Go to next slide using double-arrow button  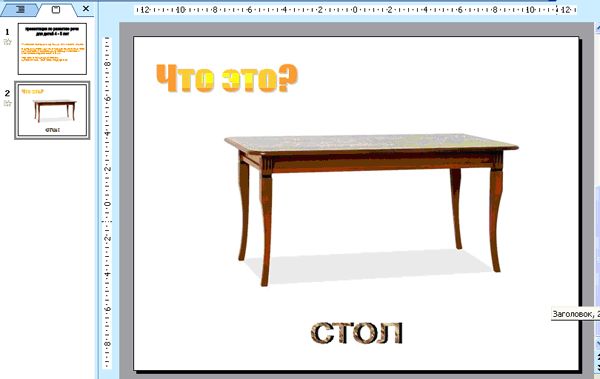[x=597, y=368]
